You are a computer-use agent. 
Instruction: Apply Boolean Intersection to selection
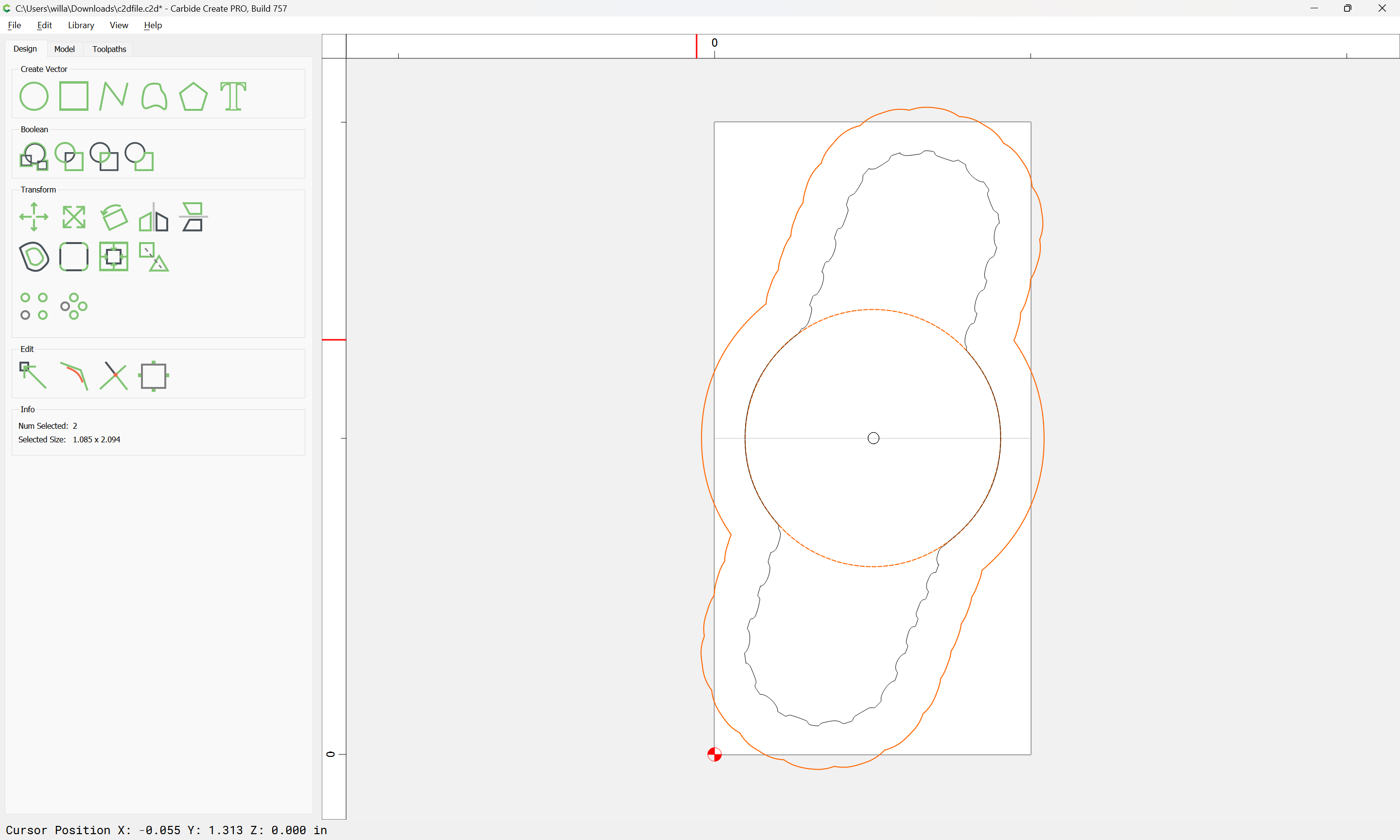tap(69, 156)
